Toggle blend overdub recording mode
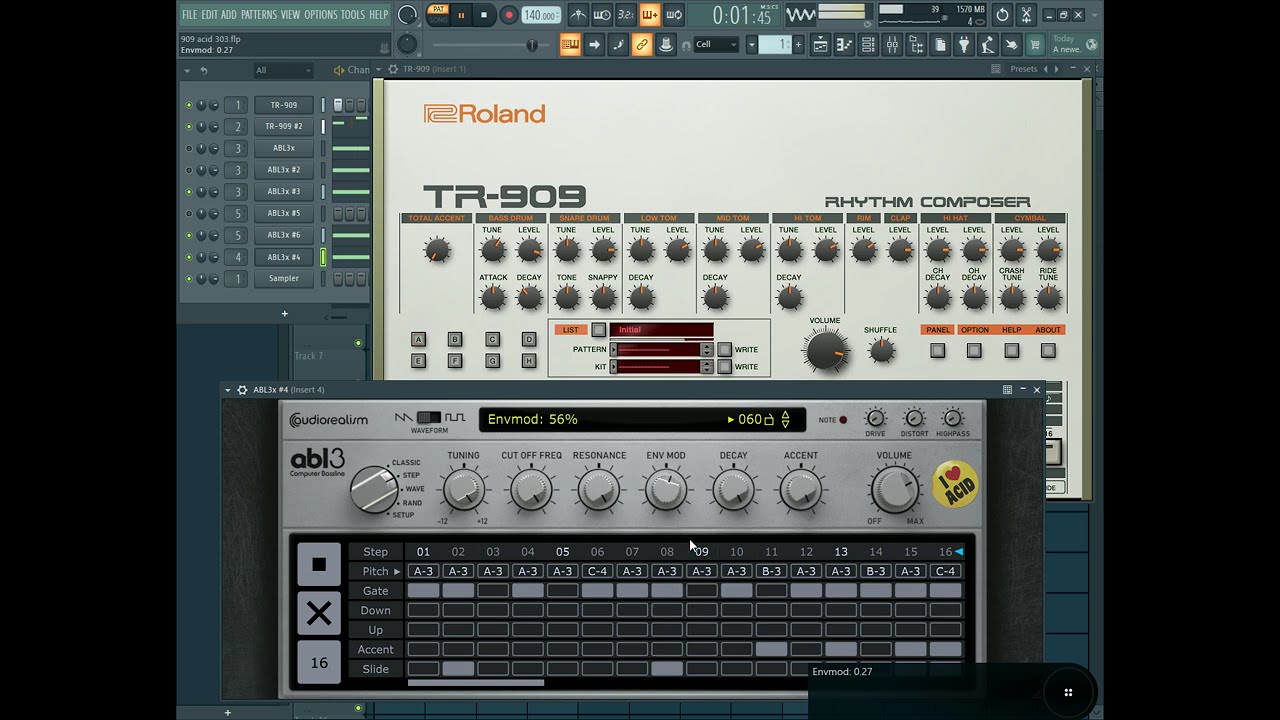The width and height of the screenshot is (1280, 720). point(650,15)
